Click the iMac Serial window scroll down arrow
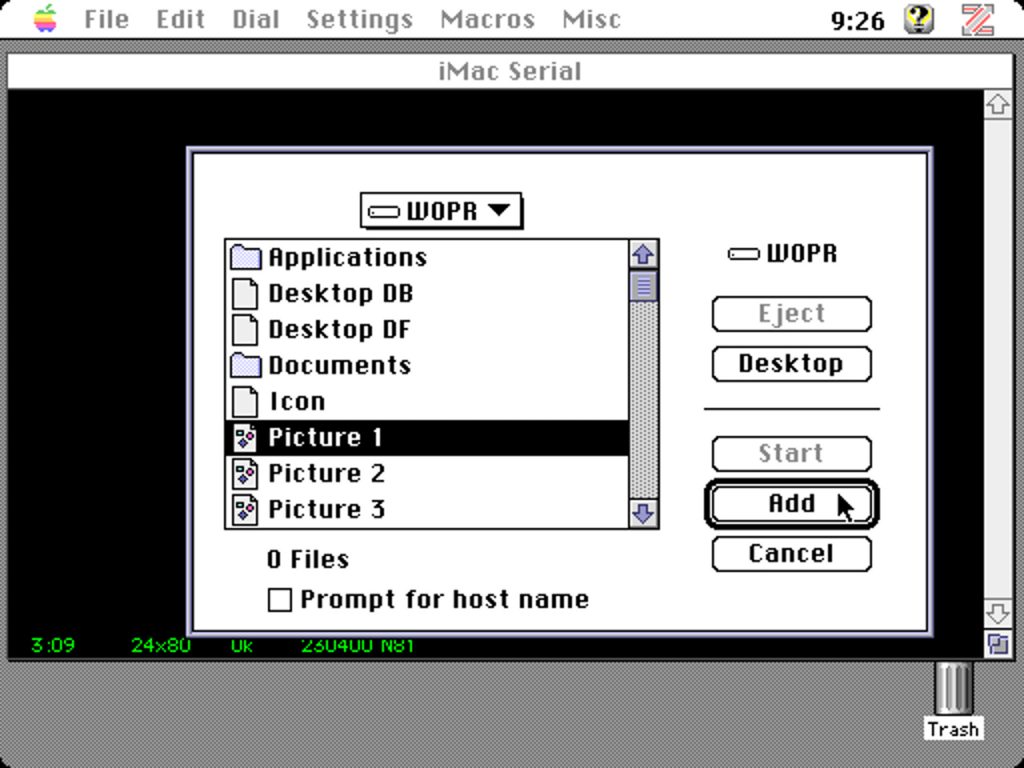The height and width of the screenshot is (768, 1024). tap(997, 614)
